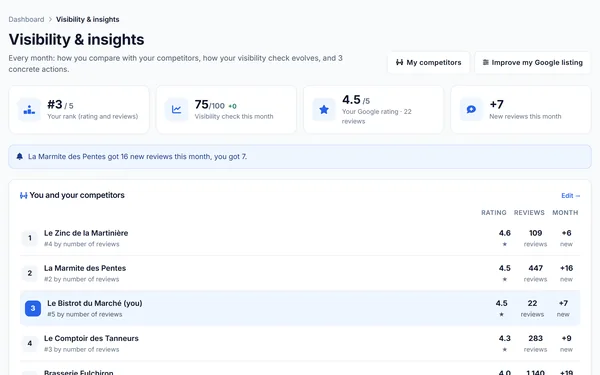
Task: Select Le Bistrot du Marché (you) row
Action: click(x=300, y=308)
